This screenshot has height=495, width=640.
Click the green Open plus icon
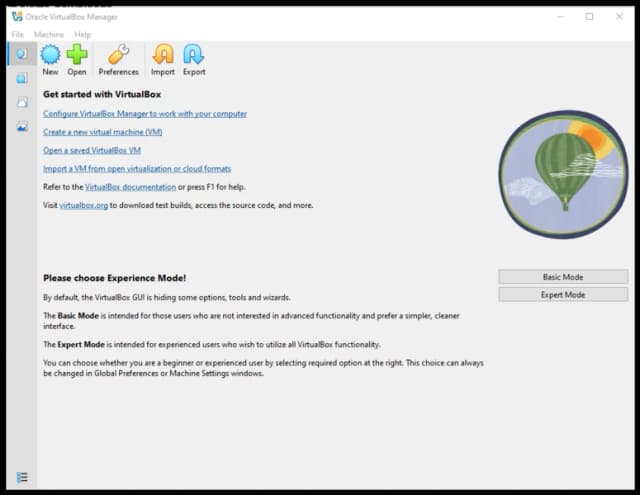click(77, 54)
